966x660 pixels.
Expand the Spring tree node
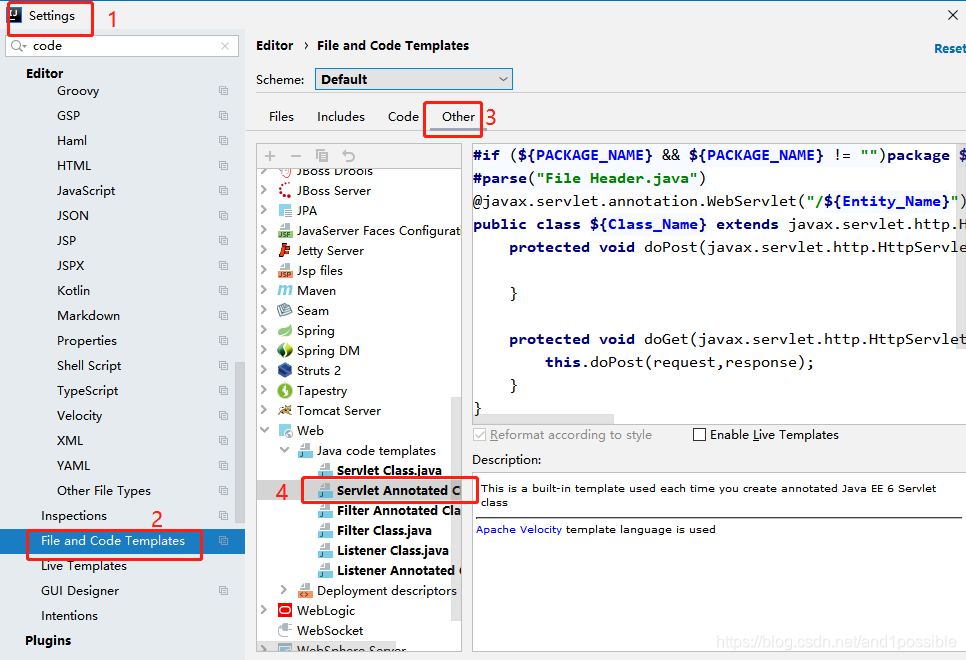point(264,330)
